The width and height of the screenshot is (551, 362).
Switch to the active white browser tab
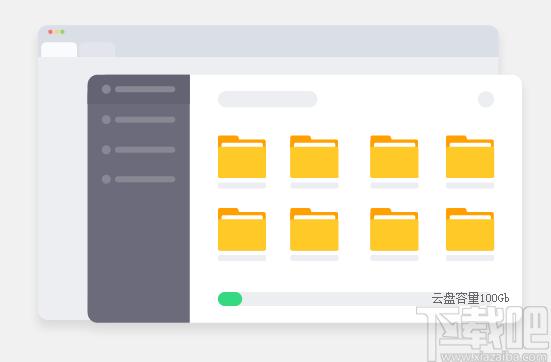click(59, 50)
